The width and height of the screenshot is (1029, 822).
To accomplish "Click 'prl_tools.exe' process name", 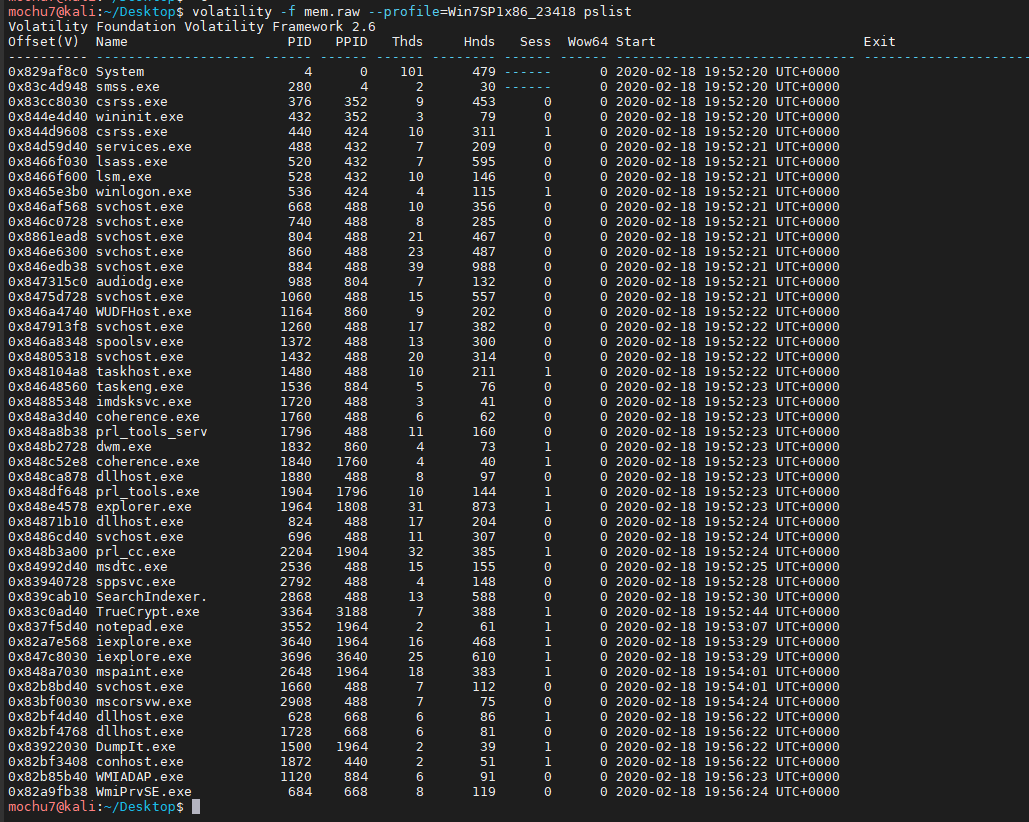I will (148, 491).
